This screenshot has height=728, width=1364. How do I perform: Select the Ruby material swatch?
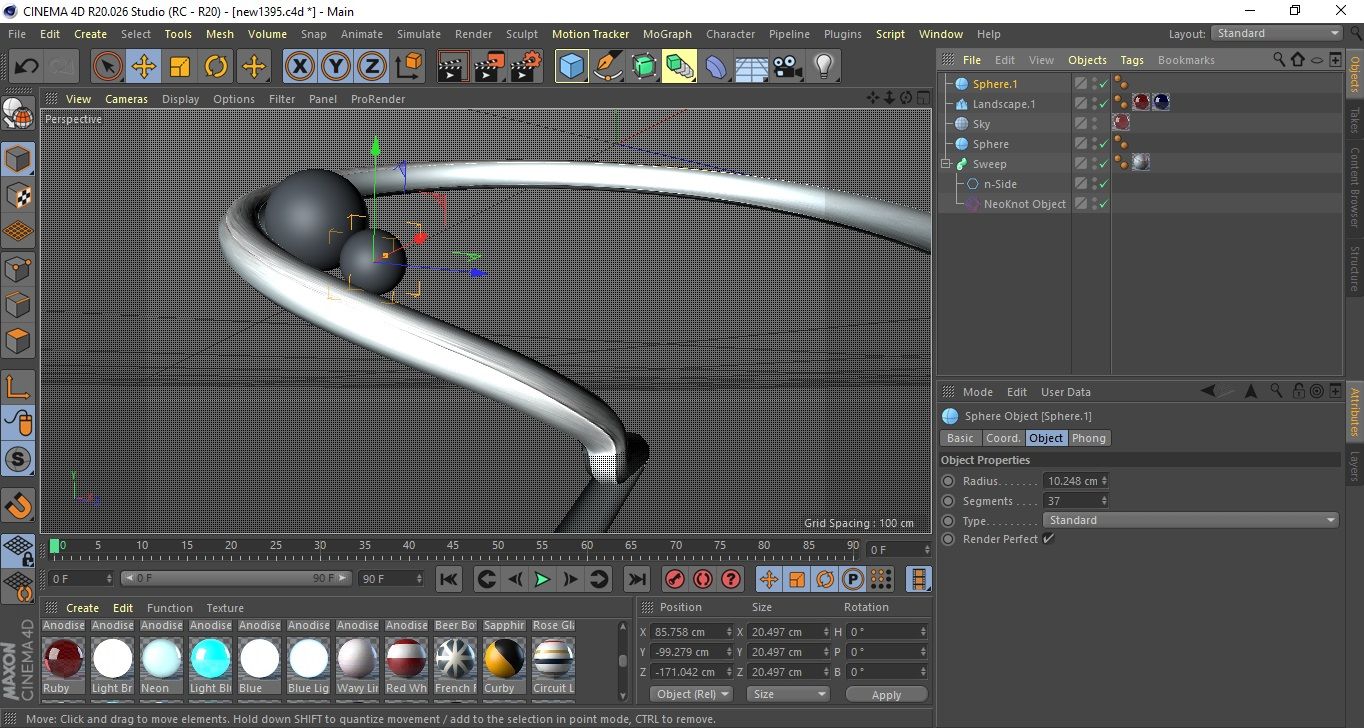pyautogui.click(x=64, y=660)
